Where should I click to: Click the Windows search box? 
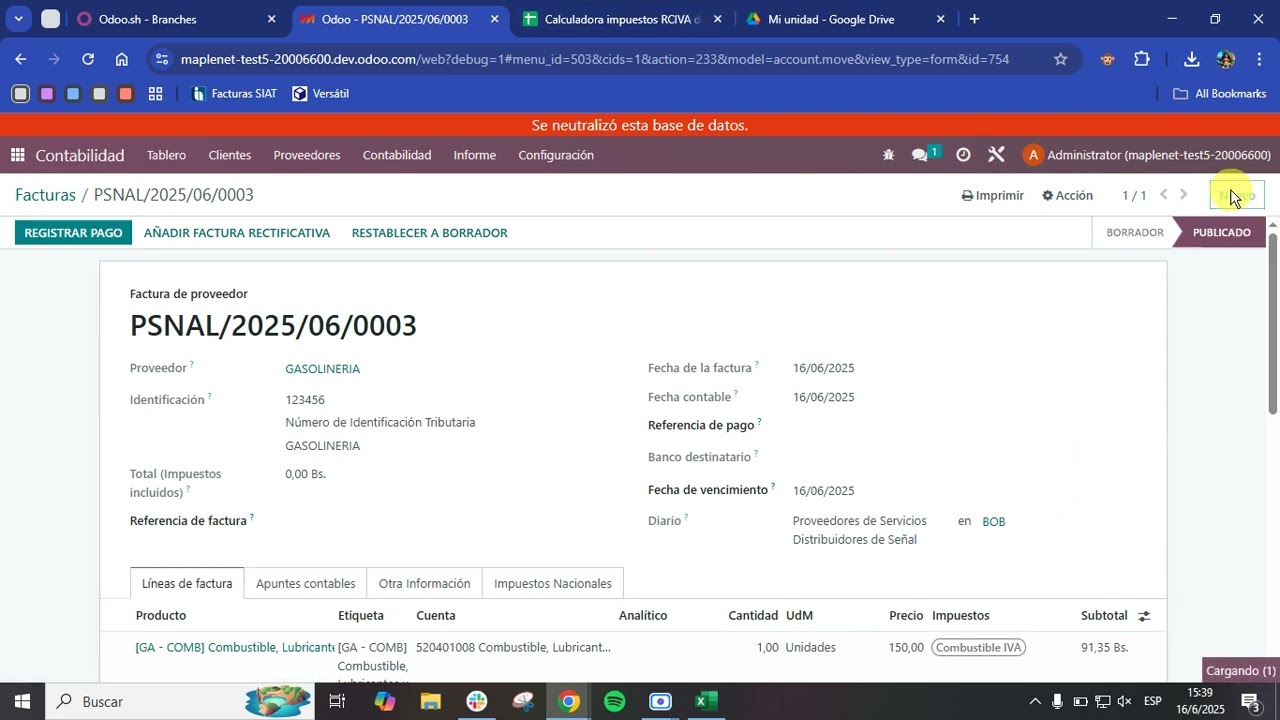[x=180, y=701]
